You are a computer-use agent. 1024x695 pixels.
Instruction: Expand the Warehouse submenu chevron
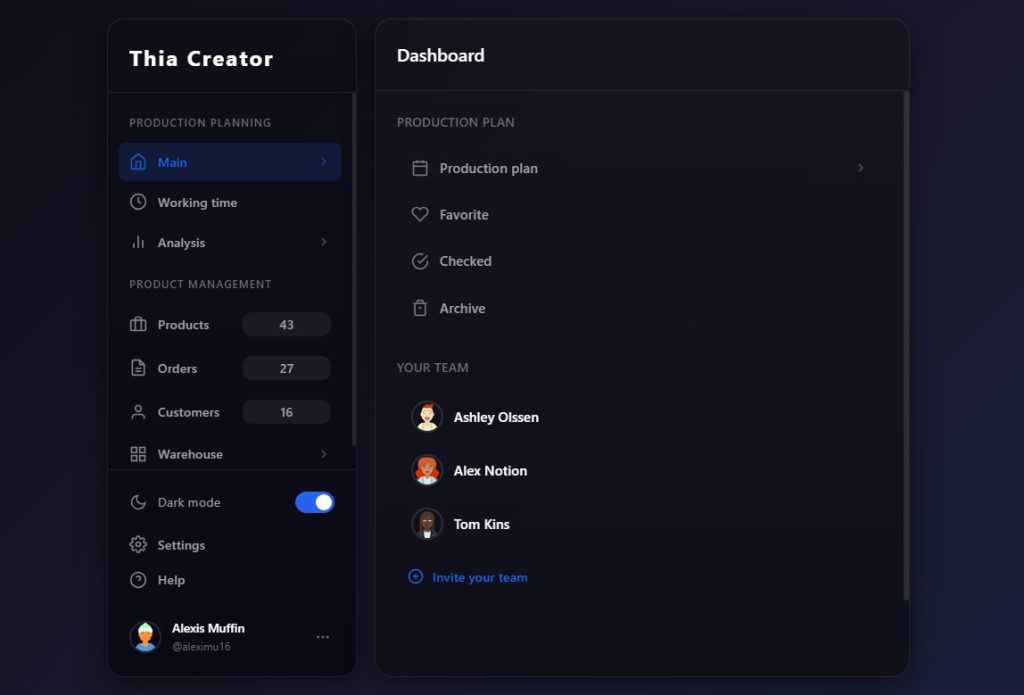(x=324, y=454)
